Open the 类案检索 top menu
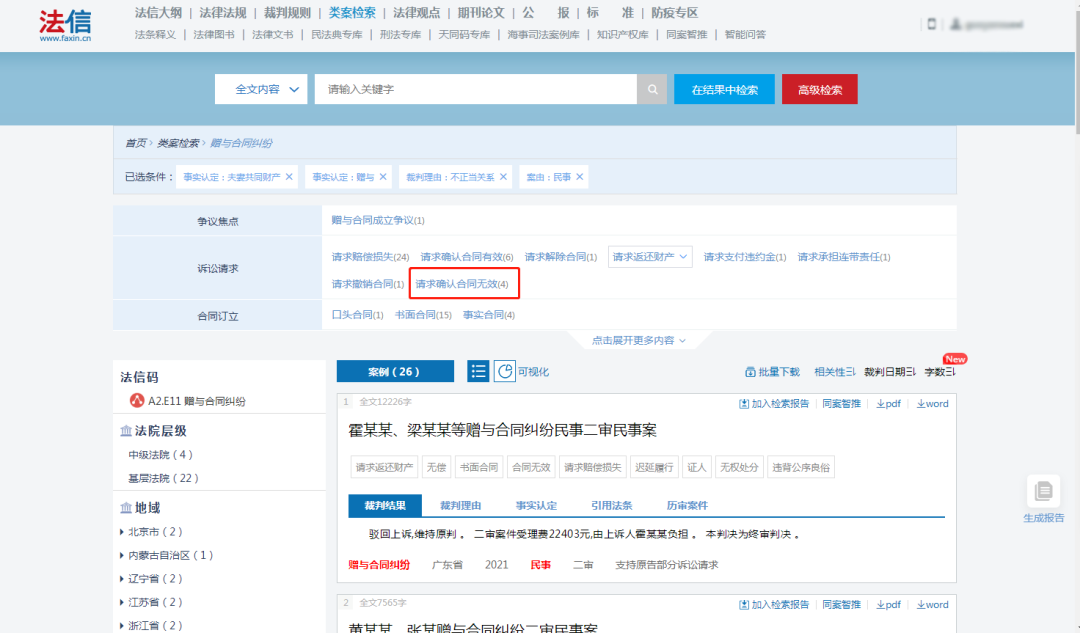The width and height of the screenshot is (1080, 633). click(x=352, y=13)
